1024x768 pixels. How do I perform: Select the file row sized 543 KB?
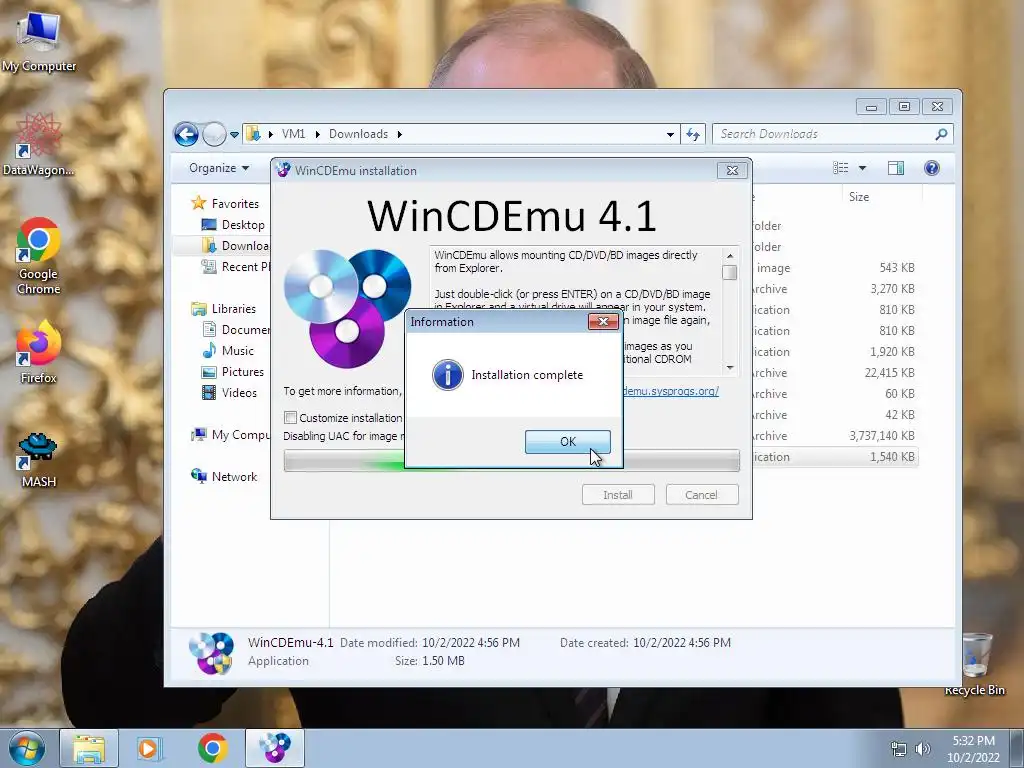click(835, 268)
